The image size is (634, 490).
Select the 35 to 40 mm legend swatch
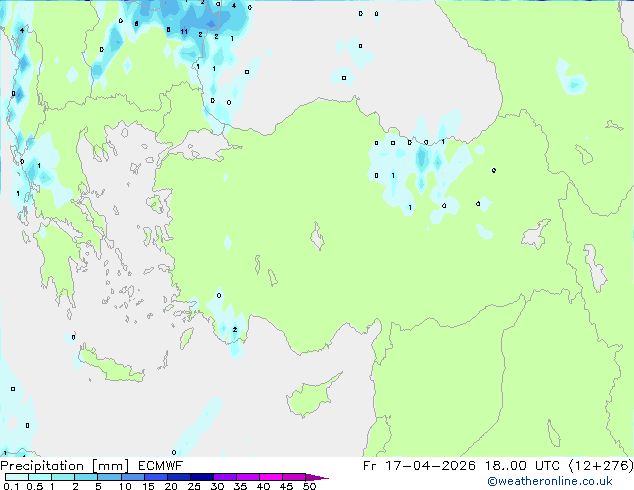point(247,477)
